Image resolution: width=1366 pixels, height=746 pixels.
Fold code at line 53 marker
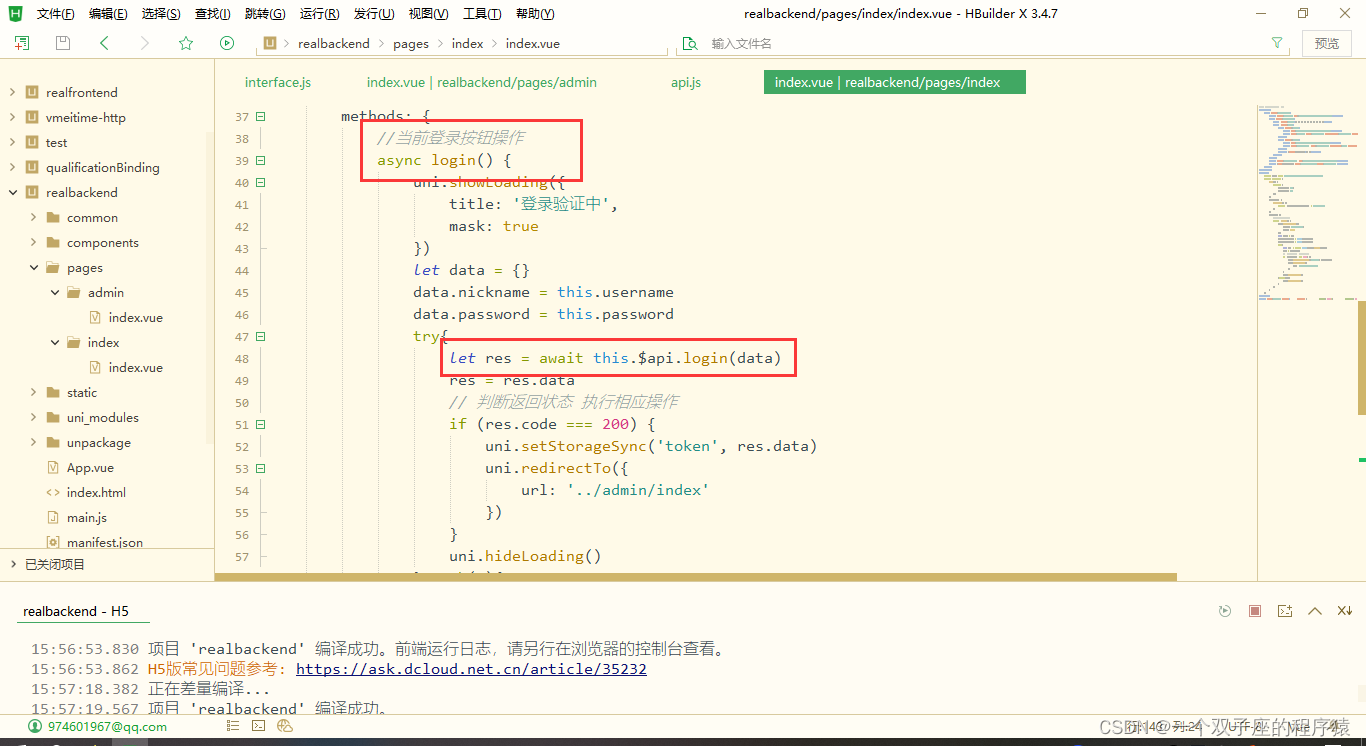coord(260,469)
